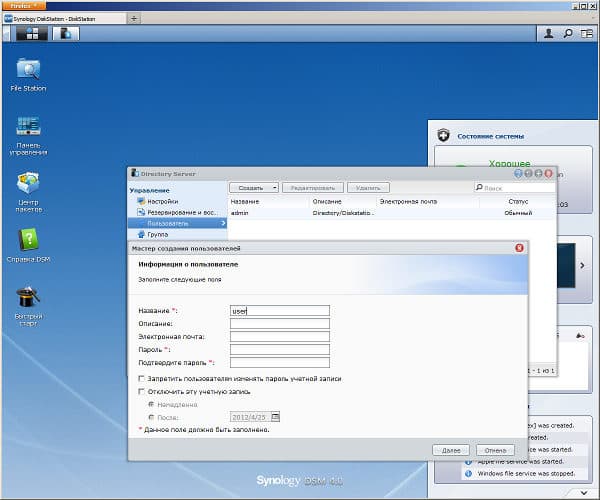Launch the Быстрый старт wizard icon
The width and height of the screenshot is (600, 500).
click(x=28, y=307)
